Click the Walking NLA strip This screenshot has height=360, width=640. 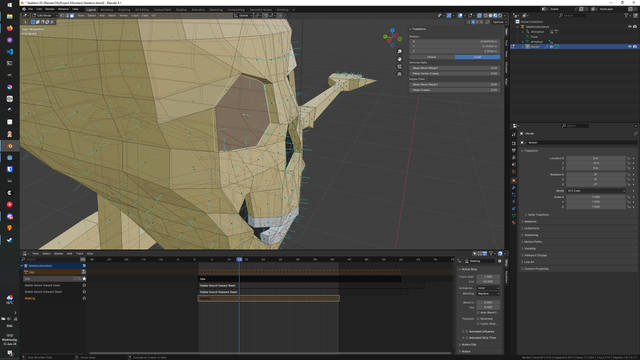click(x=269, y=298)
